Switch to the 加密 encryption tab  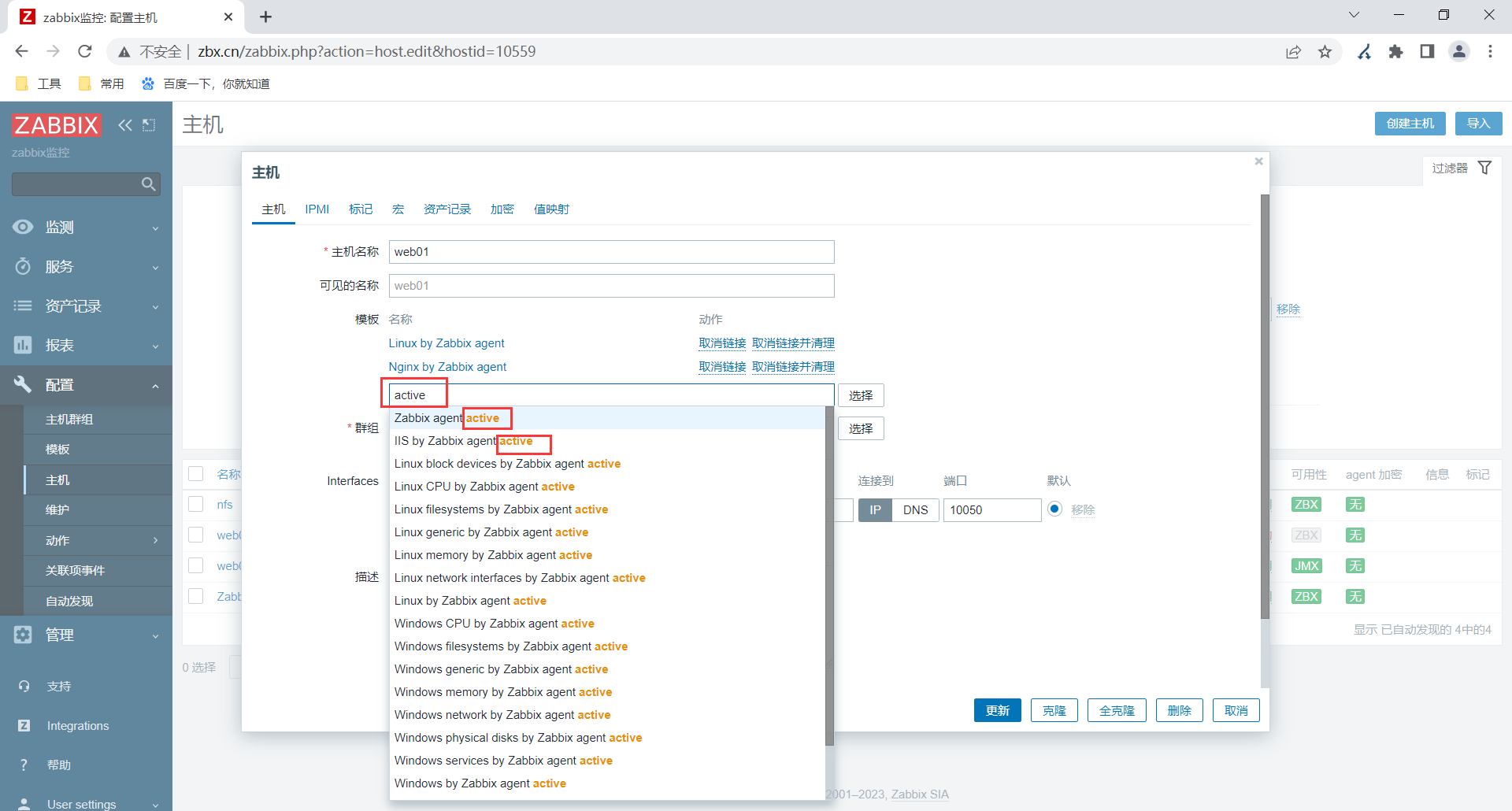502,209
